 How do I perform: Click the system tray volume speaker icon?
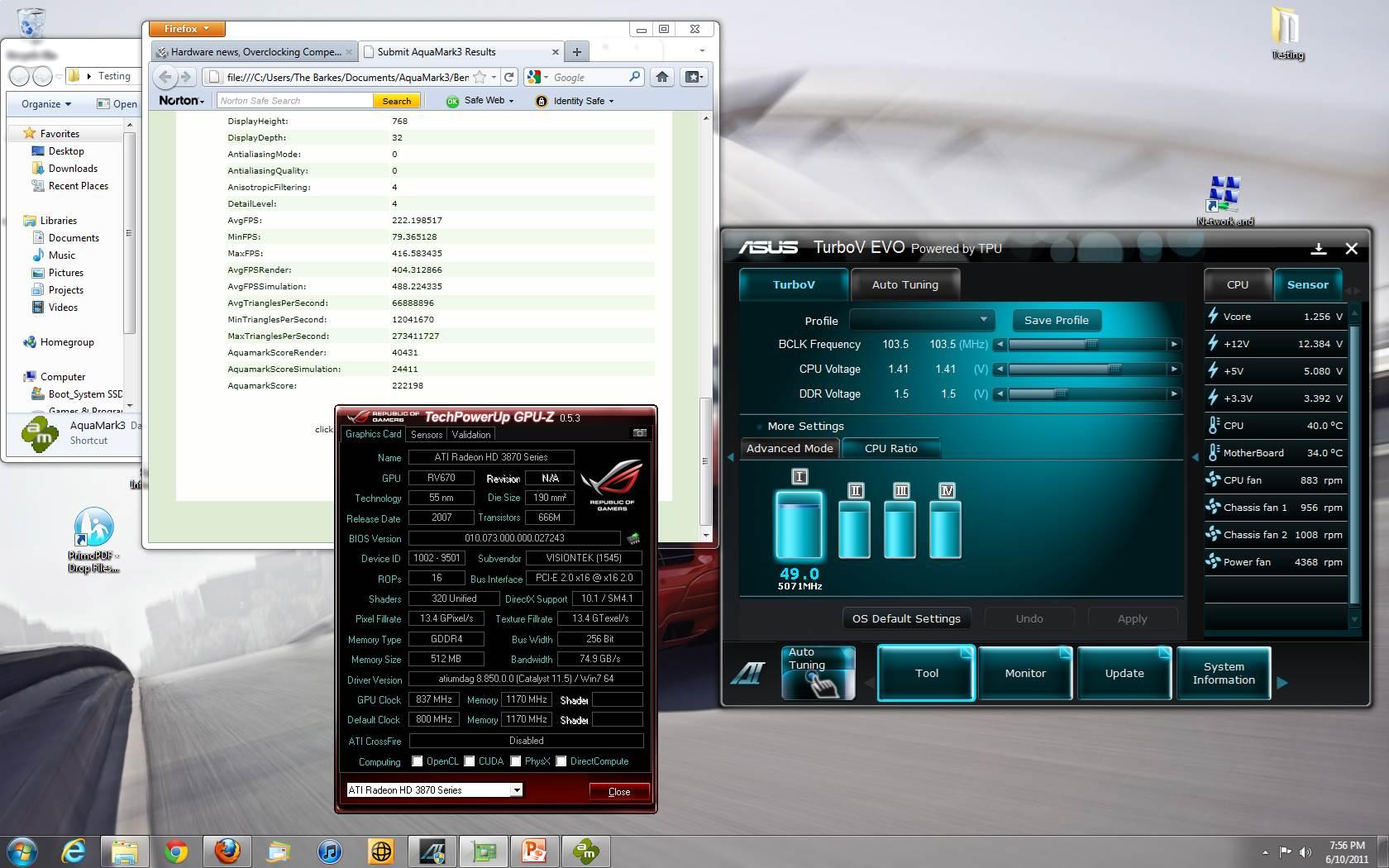point(1305,851)
